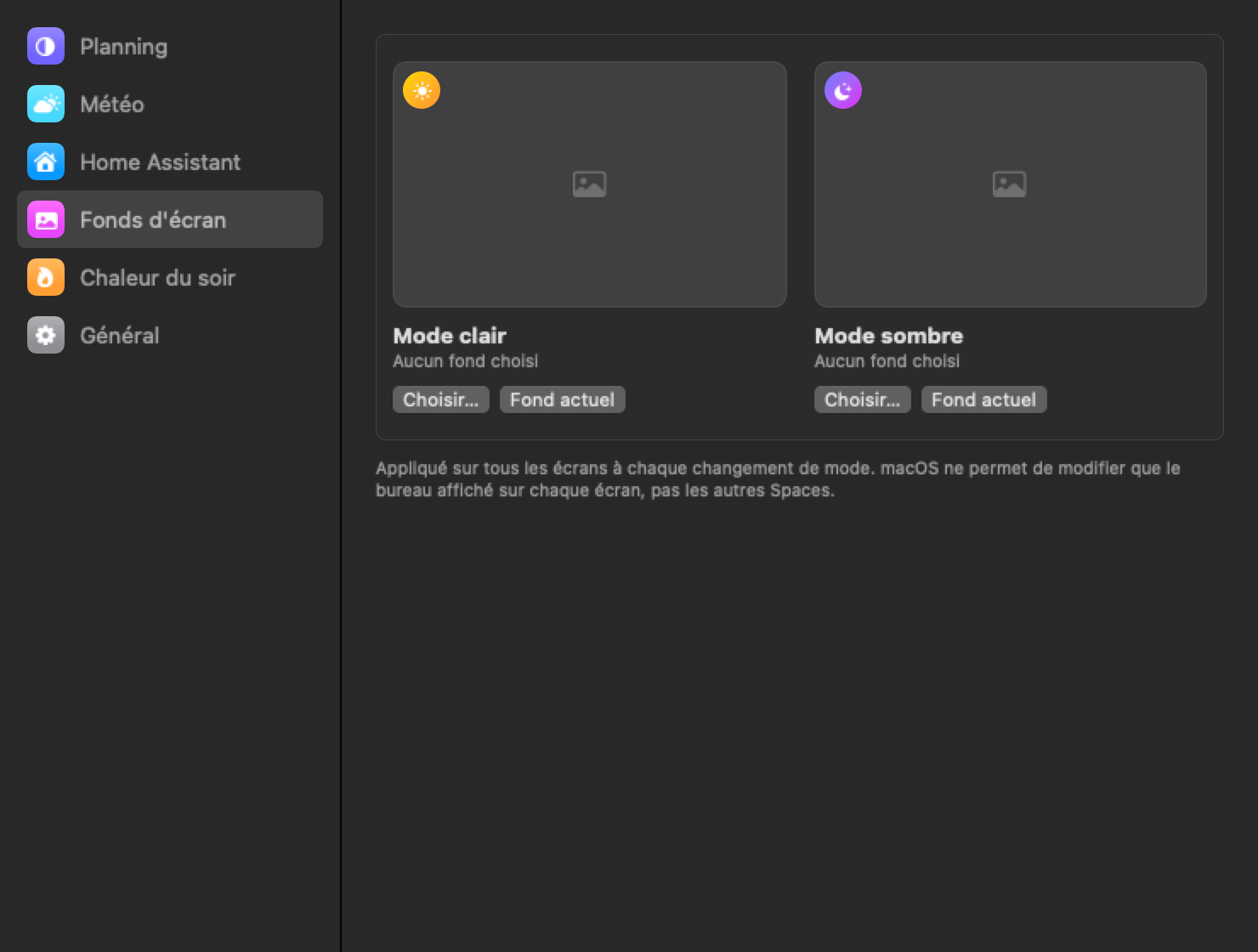Click Choisir… under Mode clair
The image size is (1258, 952).
(x=441, y=399)
